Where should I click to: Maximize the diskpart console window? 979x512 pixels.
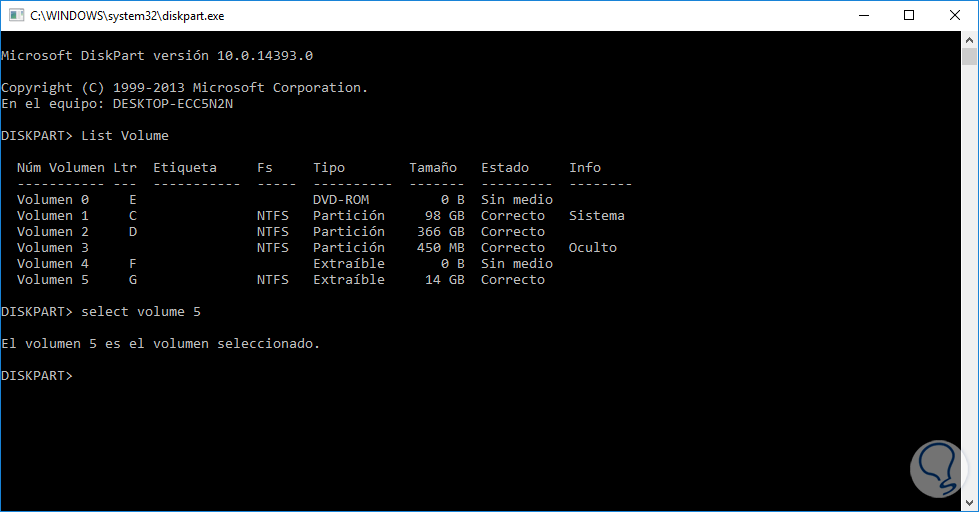point(908,16)
